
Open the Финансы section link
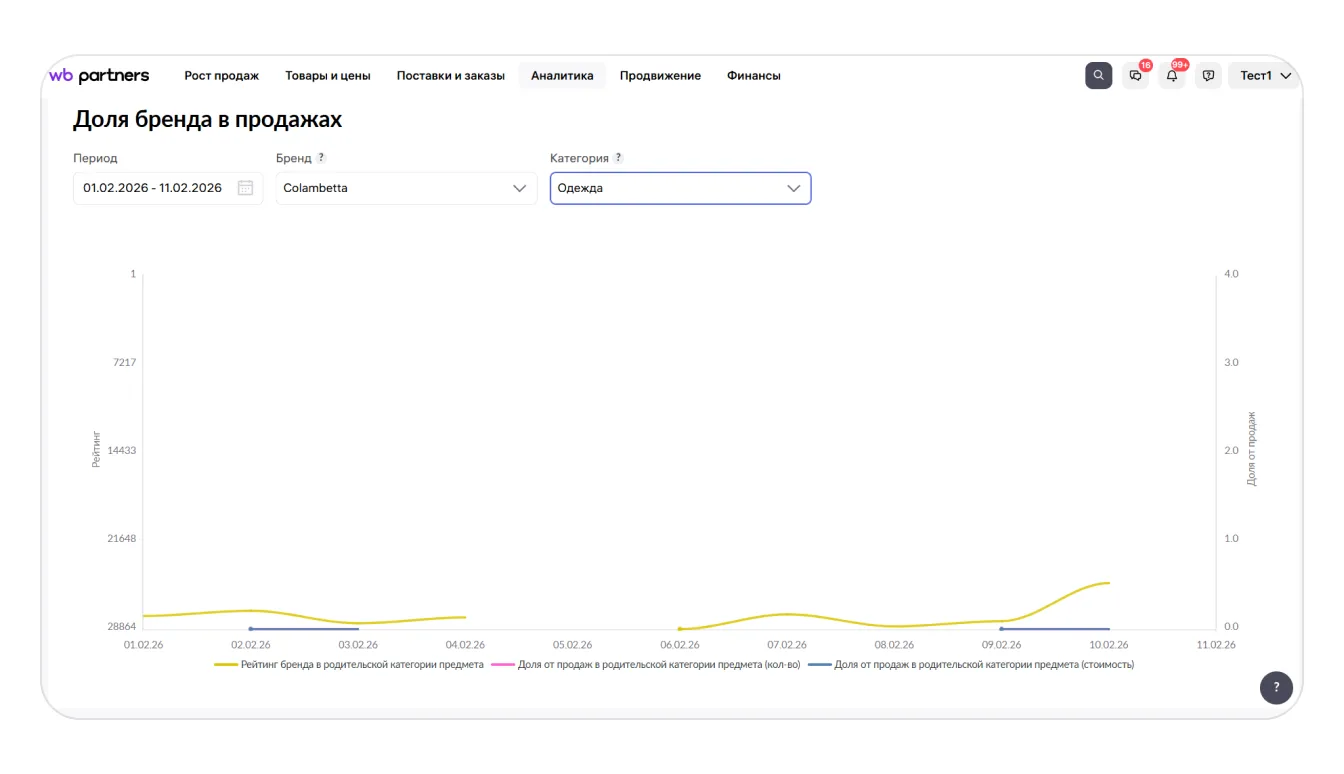[753, 76]
